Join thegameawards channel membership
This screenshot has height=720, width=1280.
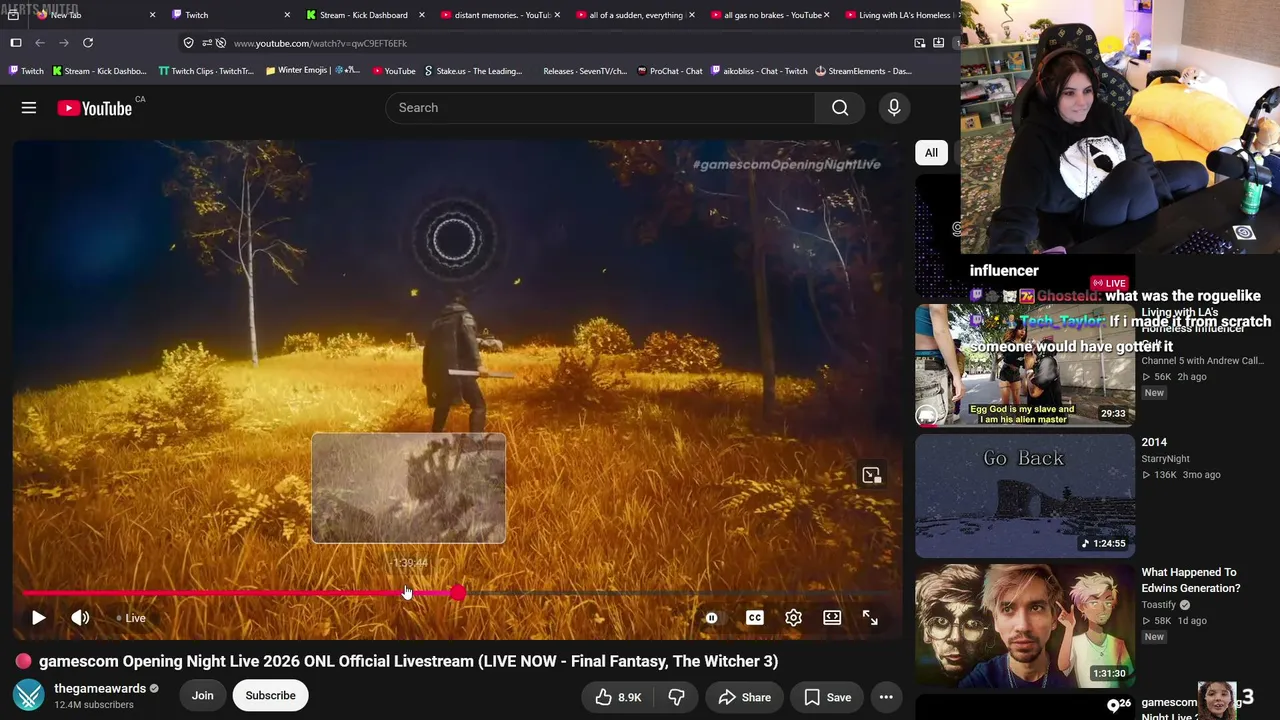point(202,696)
